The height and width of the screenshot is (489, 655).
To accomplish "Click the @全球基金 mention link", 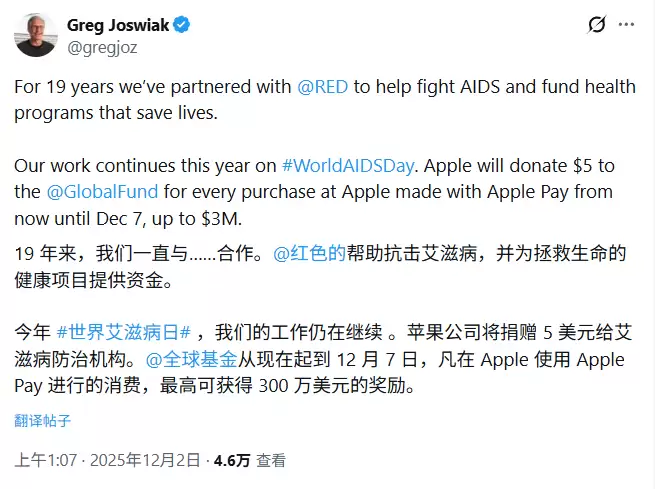I will click(x=192, y=359).
